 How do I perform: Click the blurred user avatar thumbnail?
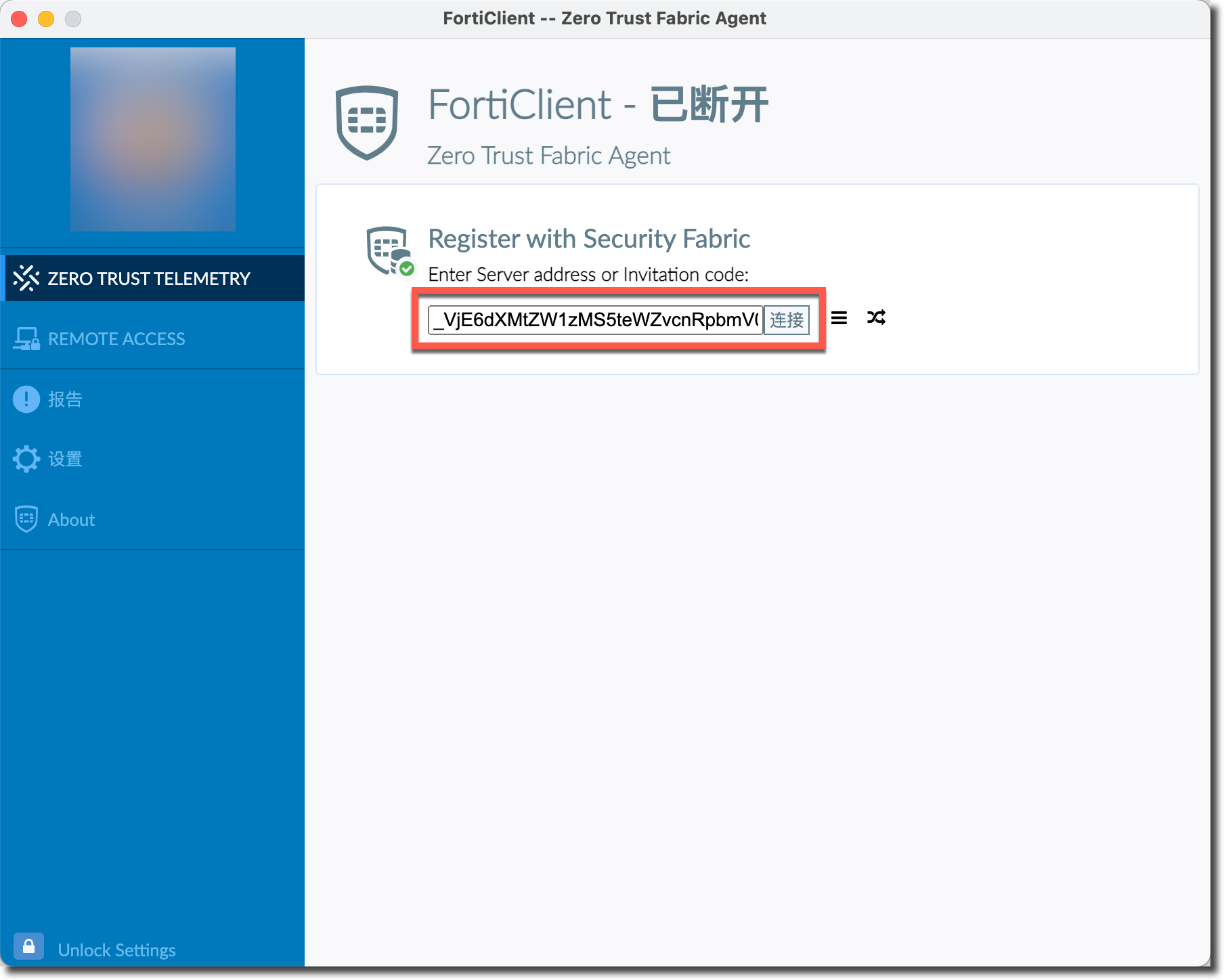[x=153, y=139]
